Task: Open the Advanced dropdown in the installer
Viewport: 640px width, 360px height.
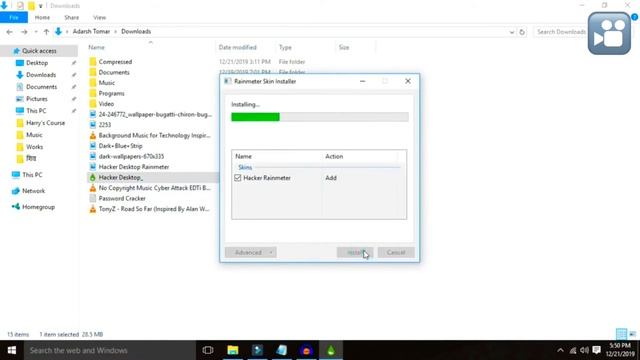Action: (x=251, y=252)
